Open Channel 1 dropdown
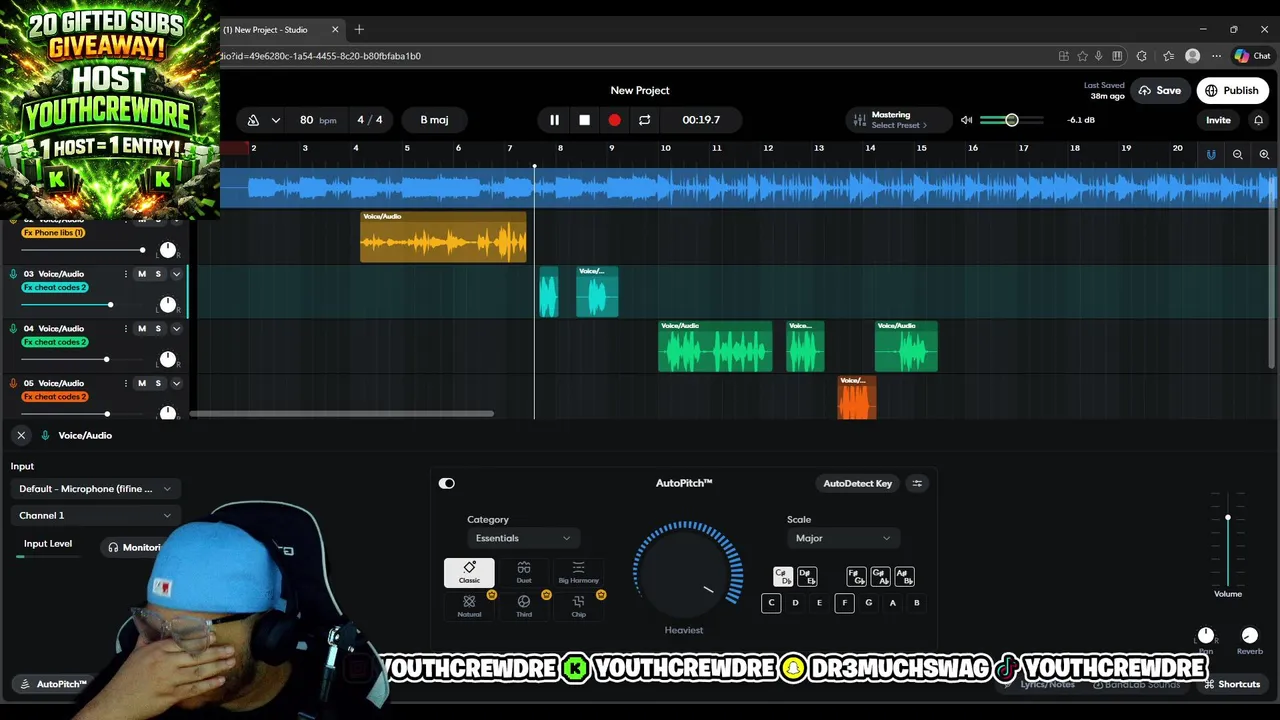Viewport: 1280px width, 720px height. coord(96,516)
